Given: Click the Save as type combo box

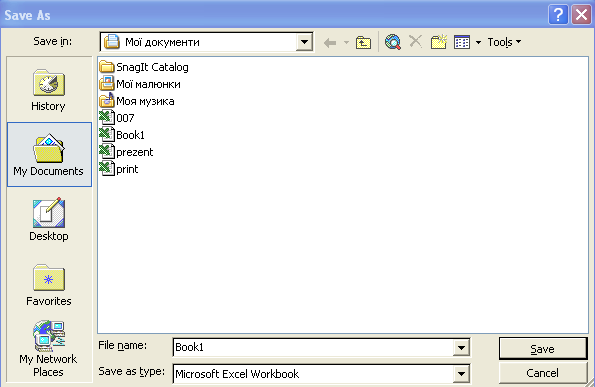Looking at the screenshot, I should click(x=321, y=374).
